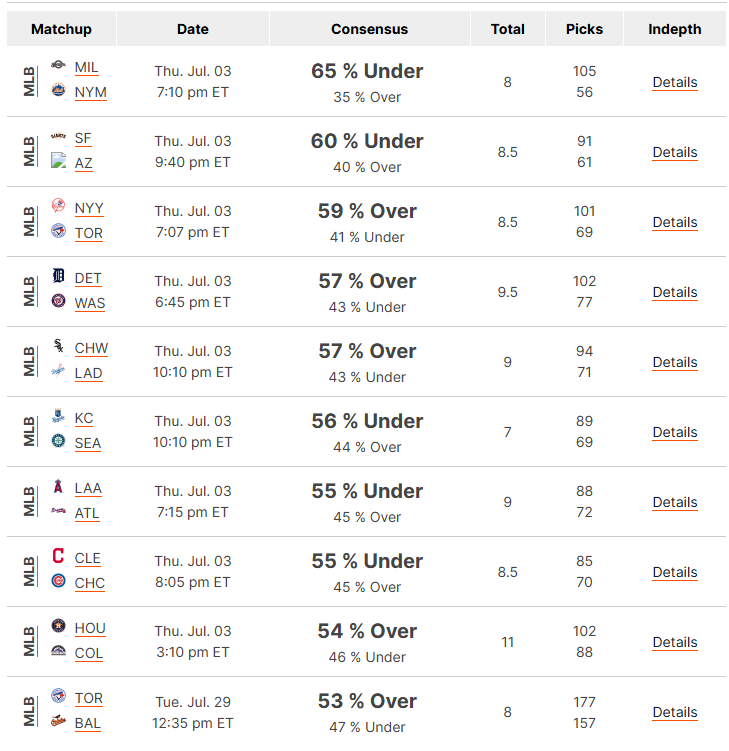The image size is (729, 751).
Task: Click the broken Arizona team logo image
Action: coord(58,160)
